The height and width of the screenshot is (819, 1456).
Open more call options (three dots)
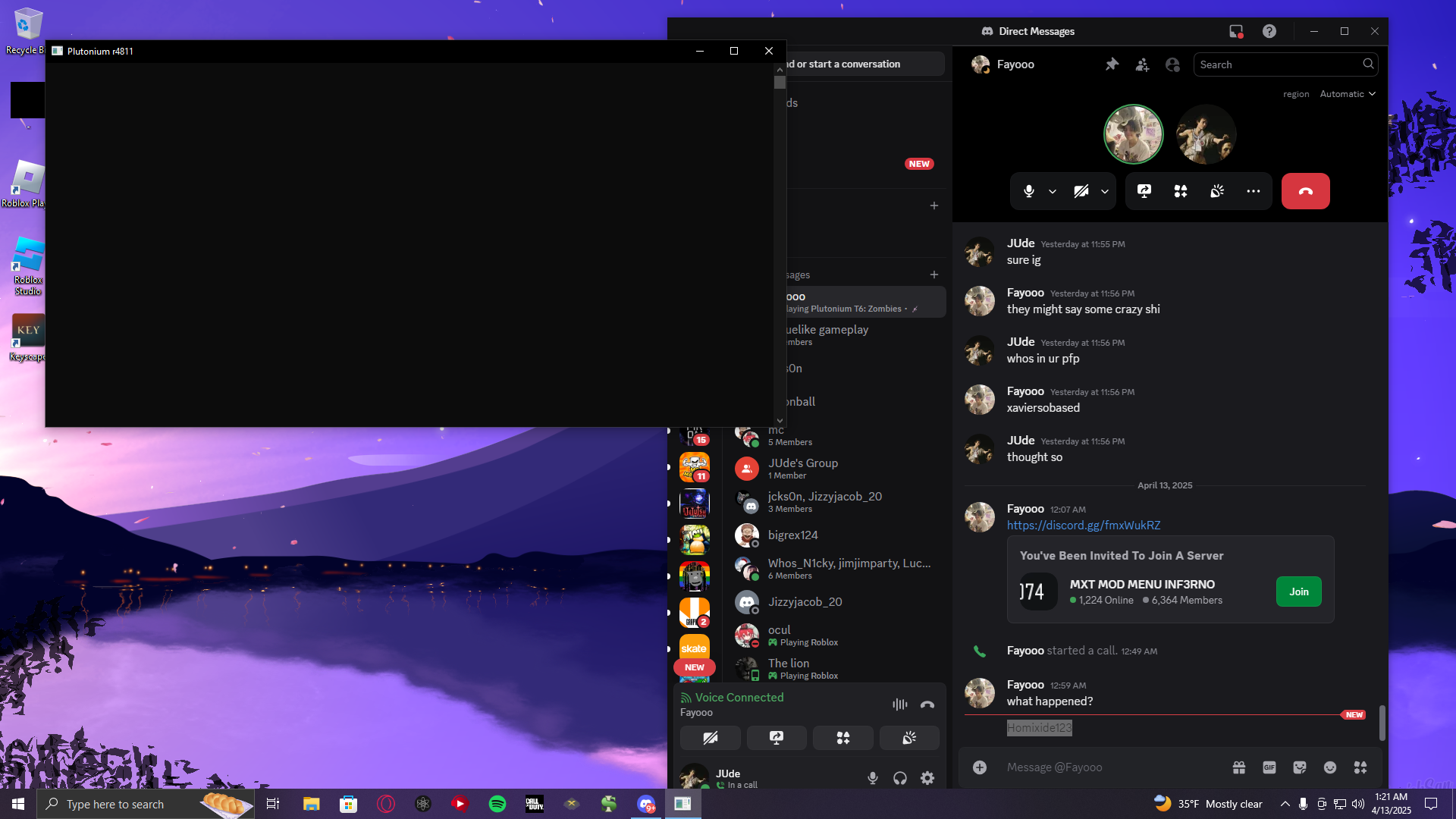(x=1254, y=191)
